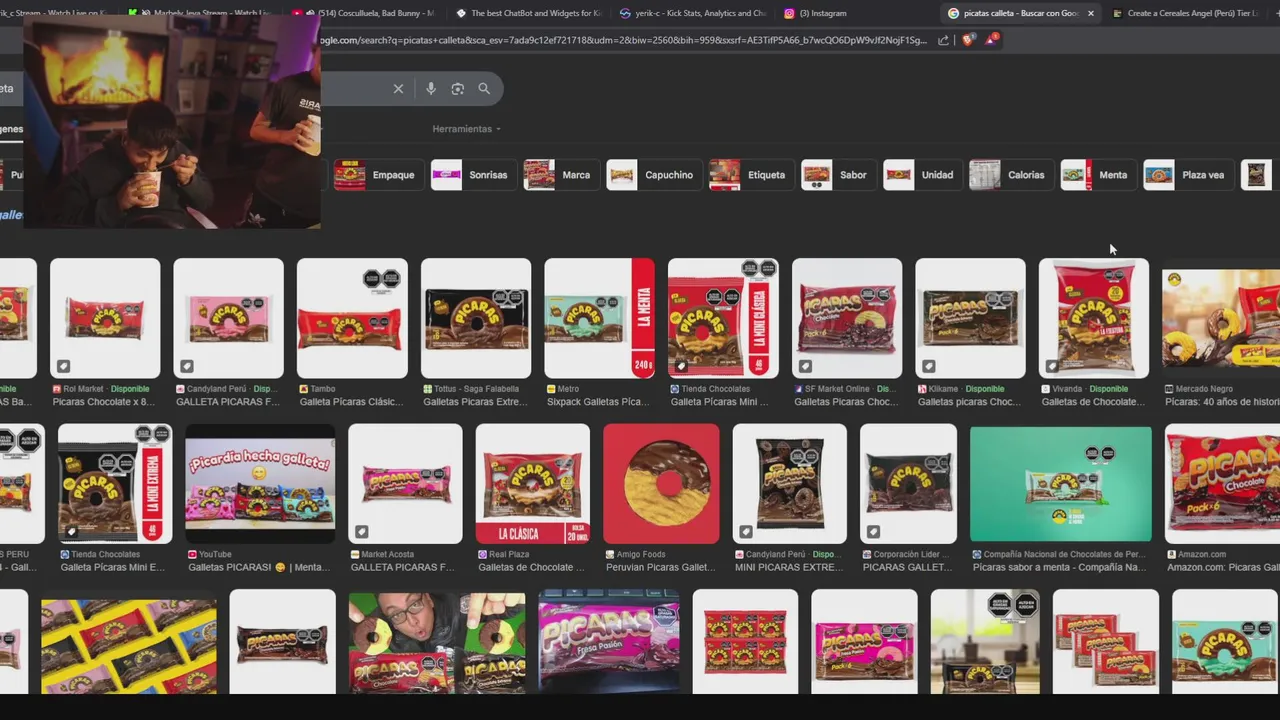Click Brave Rewards triangle icon
The image size is (1280, 720).
pyautogui.click(x=991, y=39)
